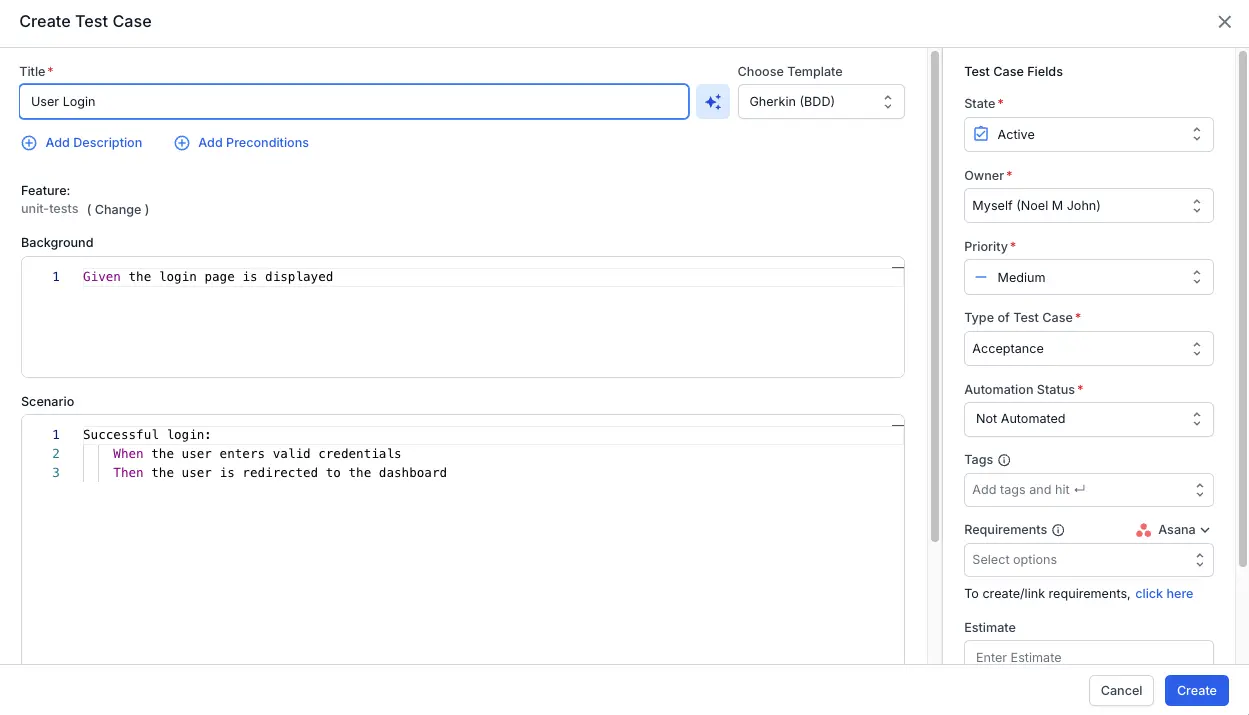The image size is (1249, 715).
Task: Click the Asana logo icon
Action: (x=1144, y=530)
